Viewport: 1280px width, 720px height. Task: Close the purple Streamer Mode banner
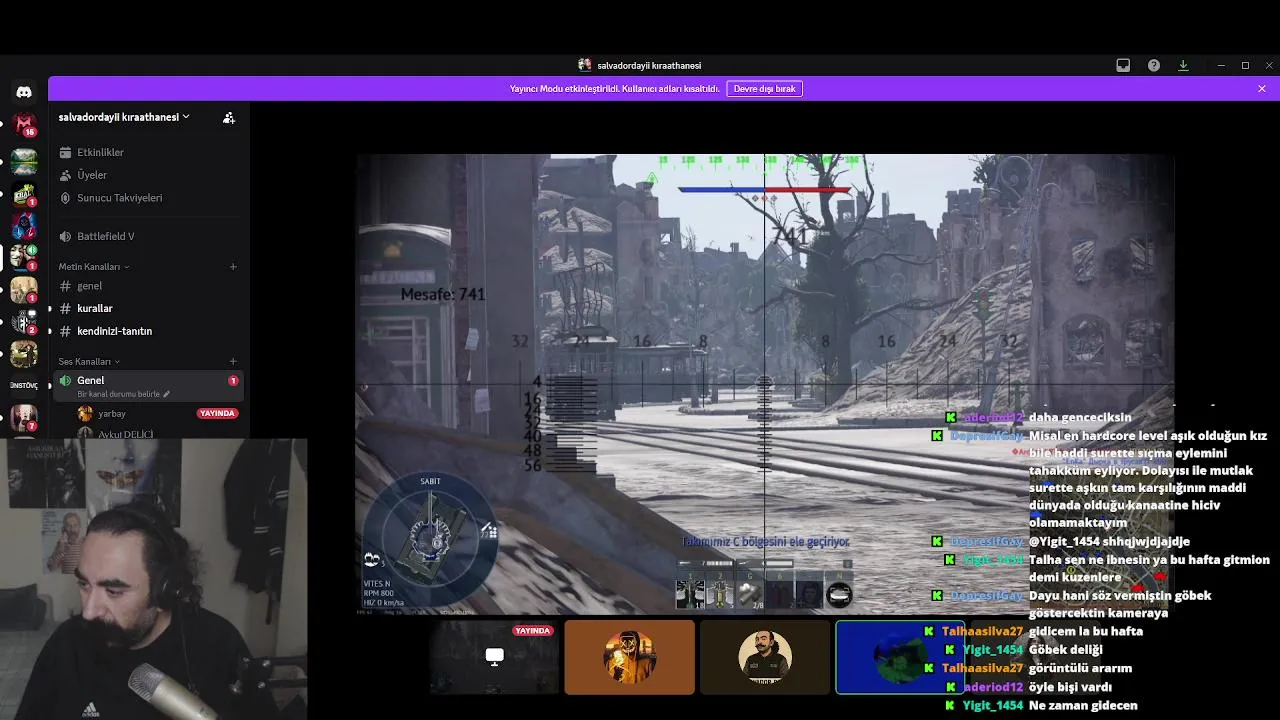click(x=1262, y=89)
